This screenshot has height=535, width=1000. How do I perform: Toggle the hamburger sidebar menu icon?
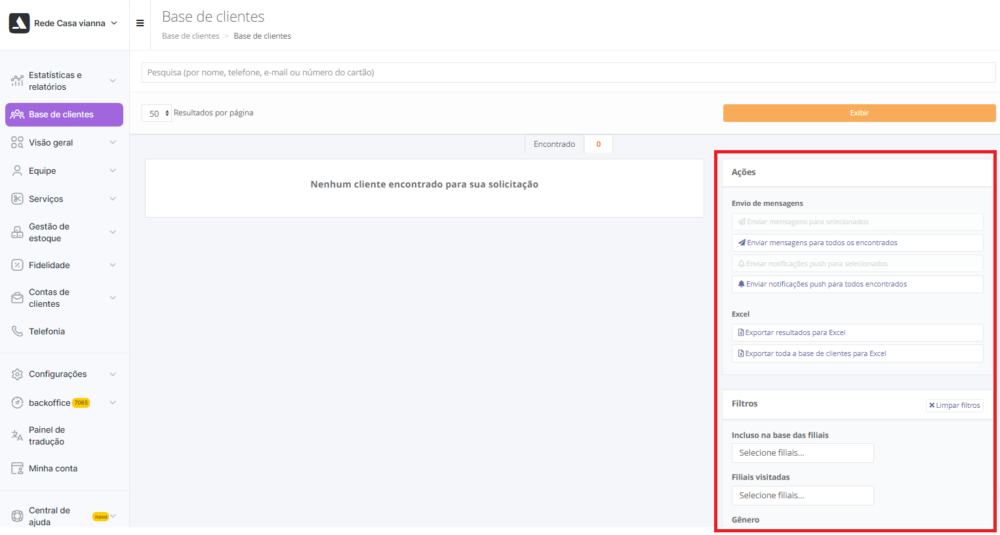[140, 23]
